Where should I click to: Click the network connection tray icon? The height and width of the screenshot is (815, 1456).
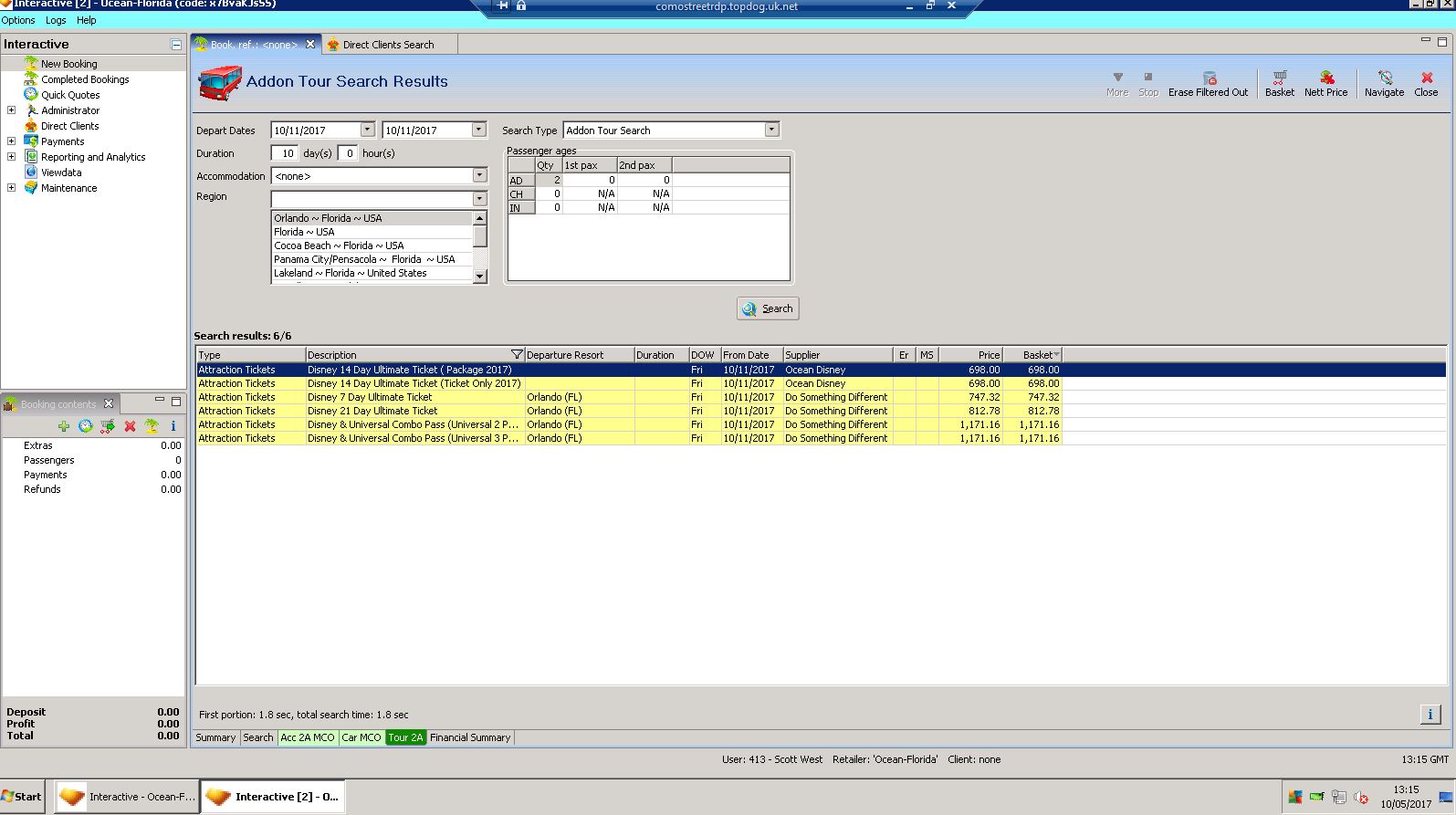[1339, 797]
